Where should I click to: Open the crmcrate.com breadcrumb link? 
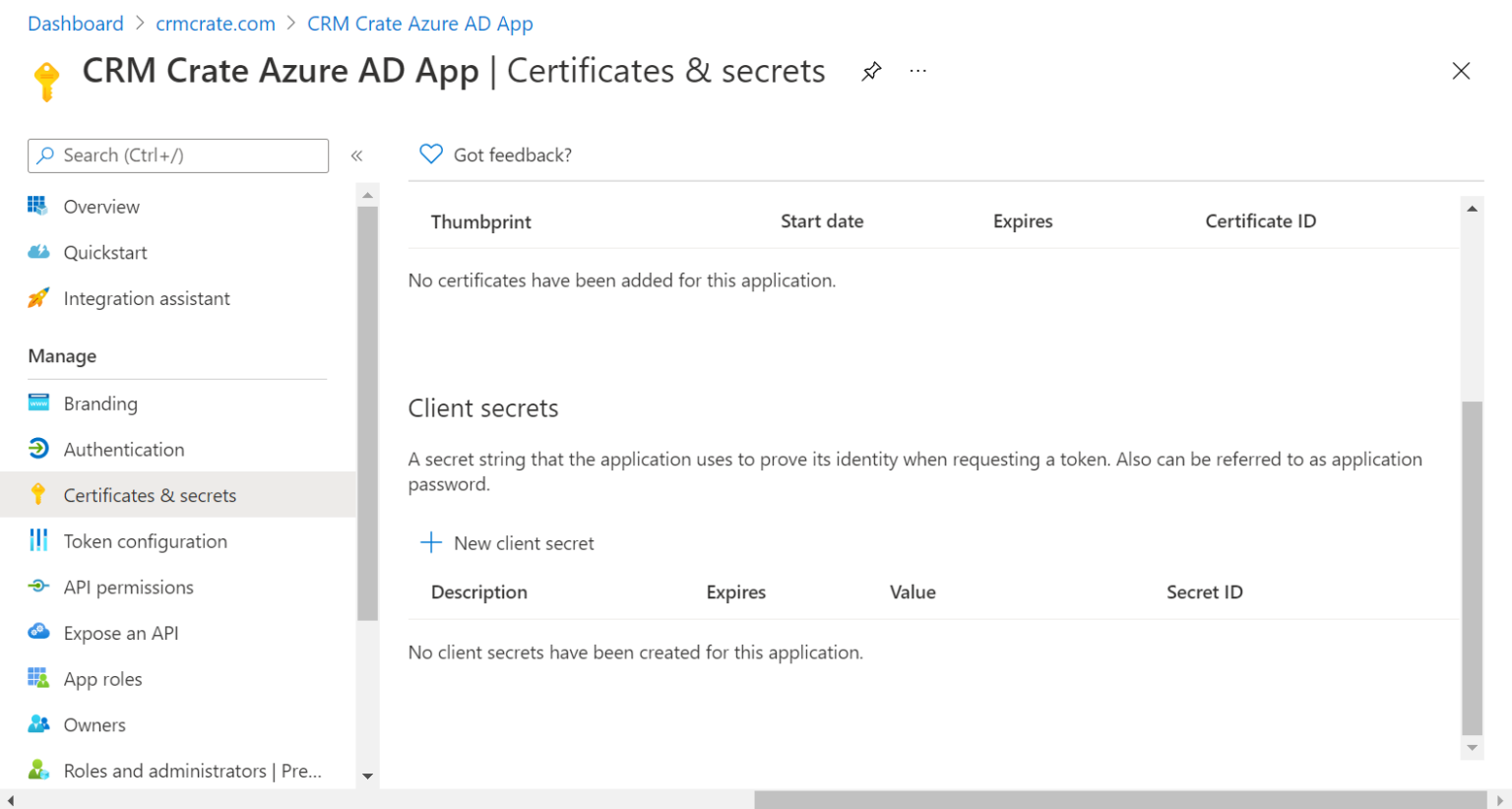tap(215, 23)
